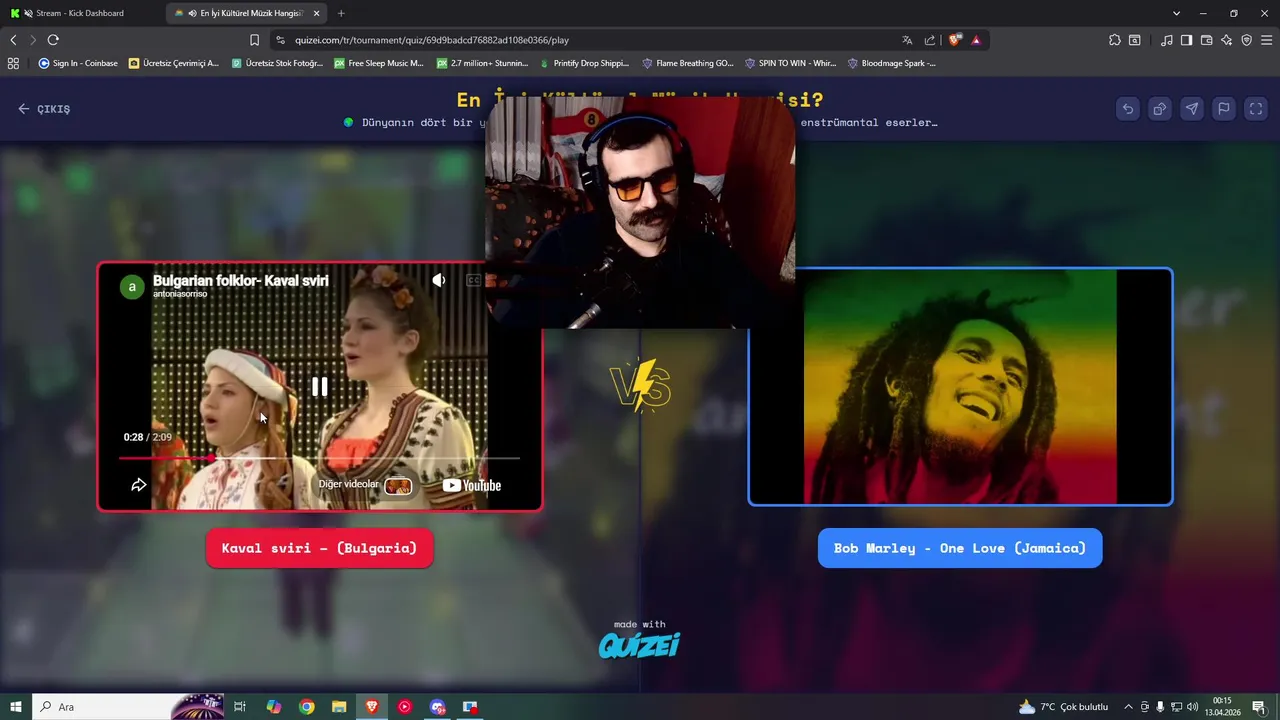Viewport: 1280px width, 720px height.
Task: Click the YouTube video share arrow
Action: (x=139, y=485)
